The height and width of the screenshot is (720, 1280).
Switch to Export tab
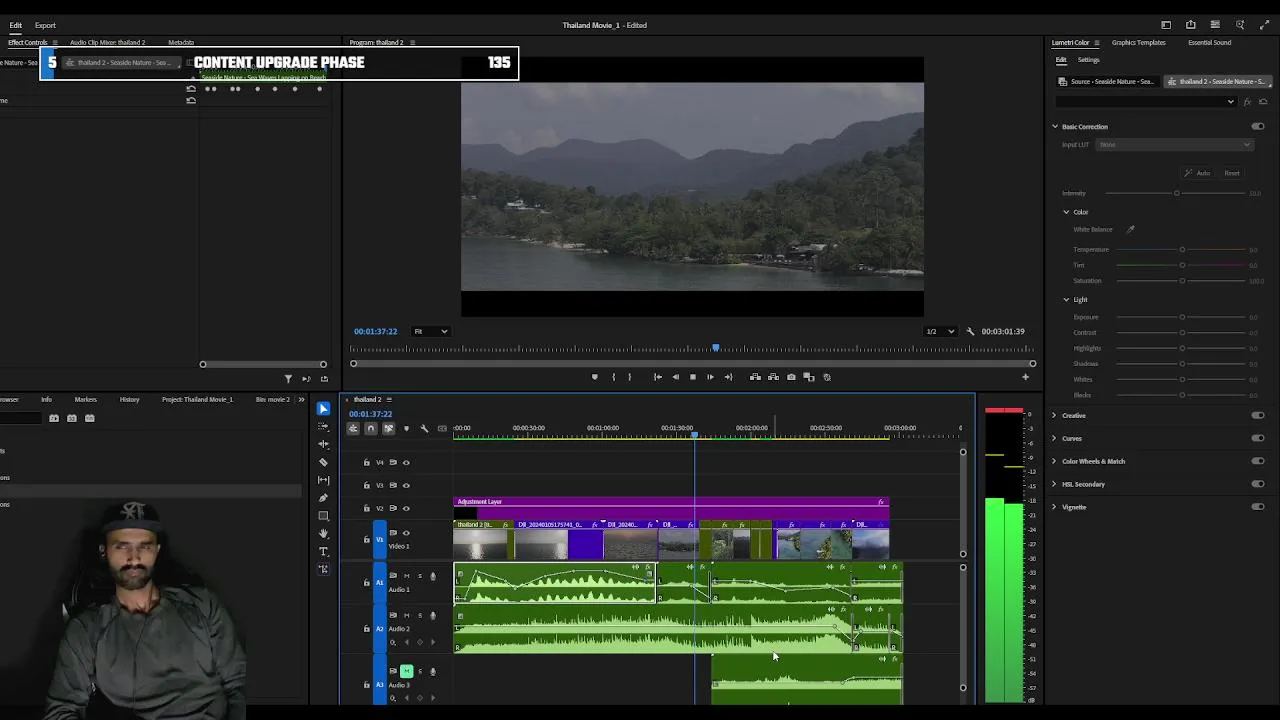(x=45, y=25)
